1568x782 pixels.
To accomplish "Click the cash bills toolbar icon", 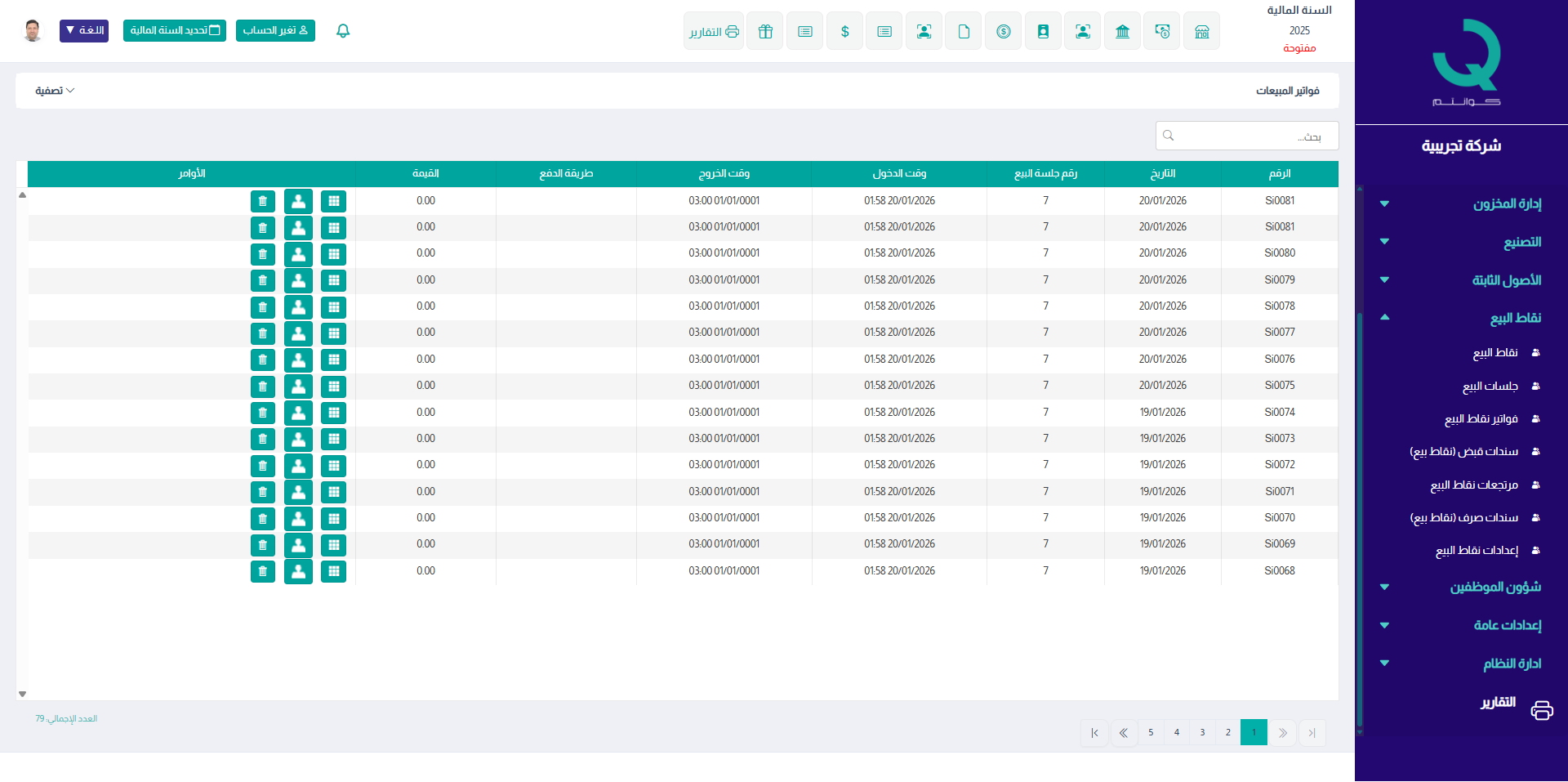I will coord(1162,32).
